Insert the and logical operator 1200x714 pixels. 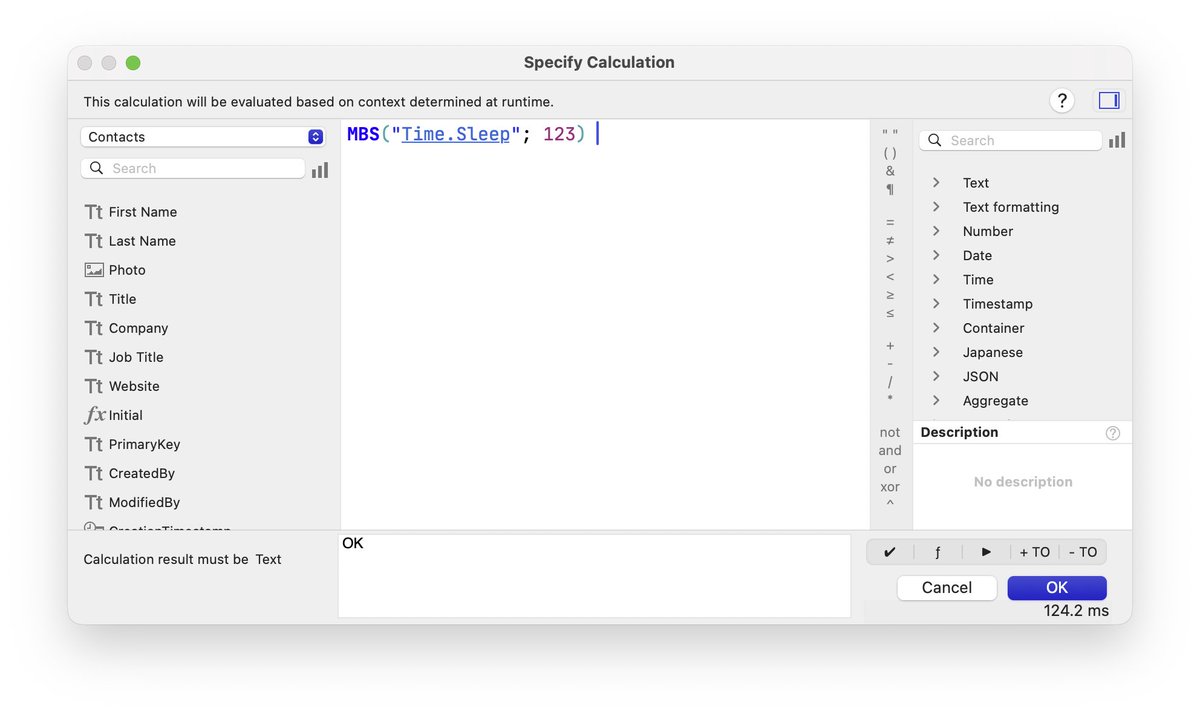coord(890,451)
